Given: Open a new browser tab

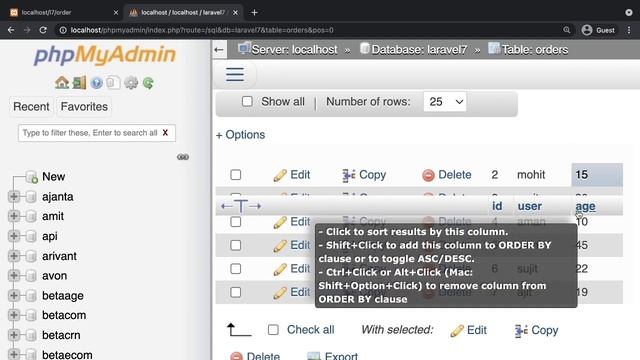Looking at the screenshot, I should click(254, 12).
